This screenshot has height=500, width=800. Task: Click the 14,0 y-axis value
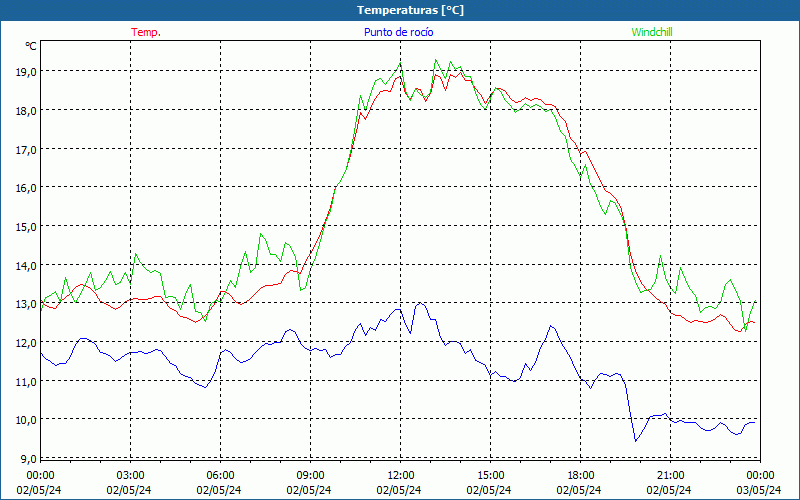26,265
